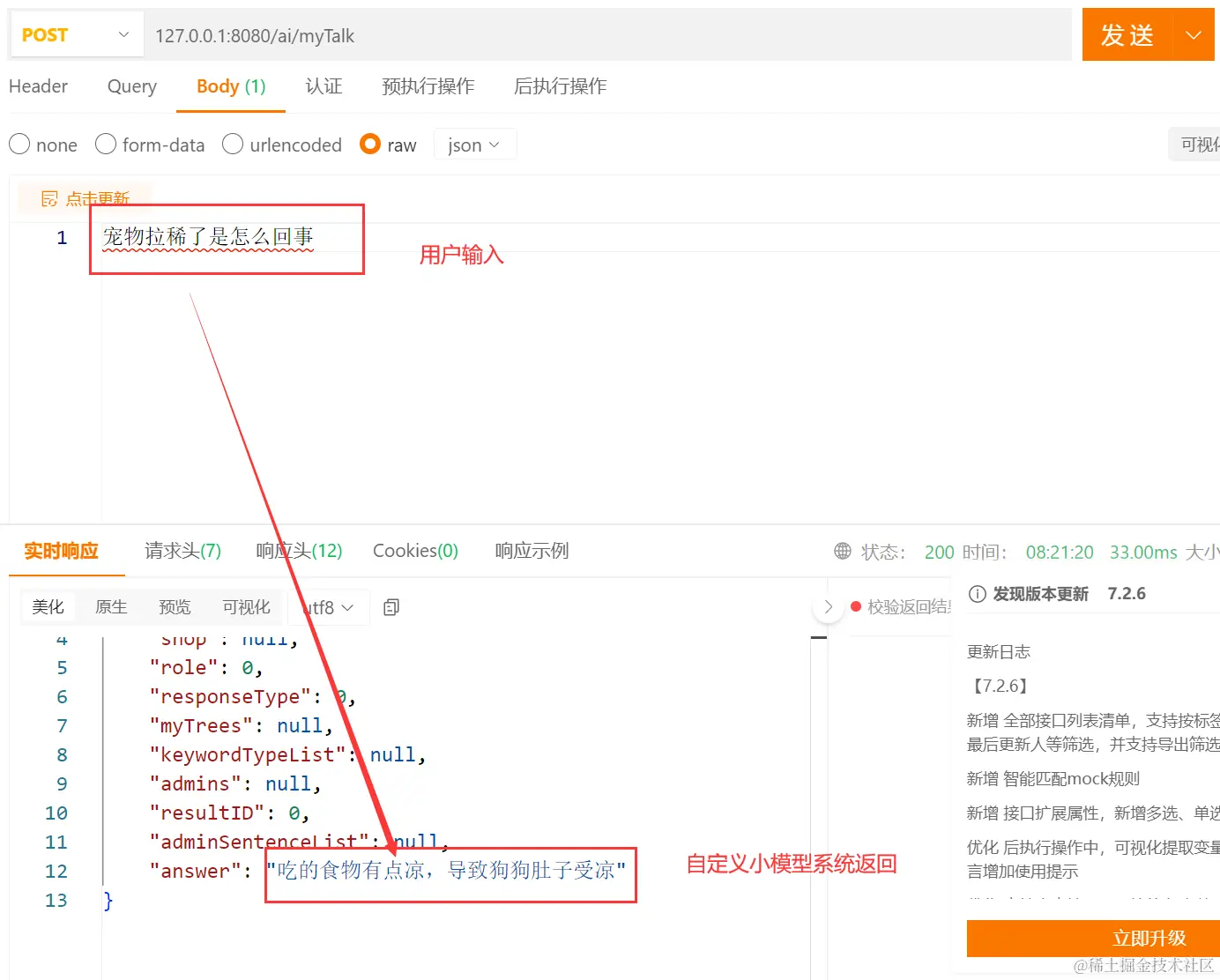This screenshot has height=980, width=1220.
Task: Click the 发送 button to send request
Action: point(1126,34)
